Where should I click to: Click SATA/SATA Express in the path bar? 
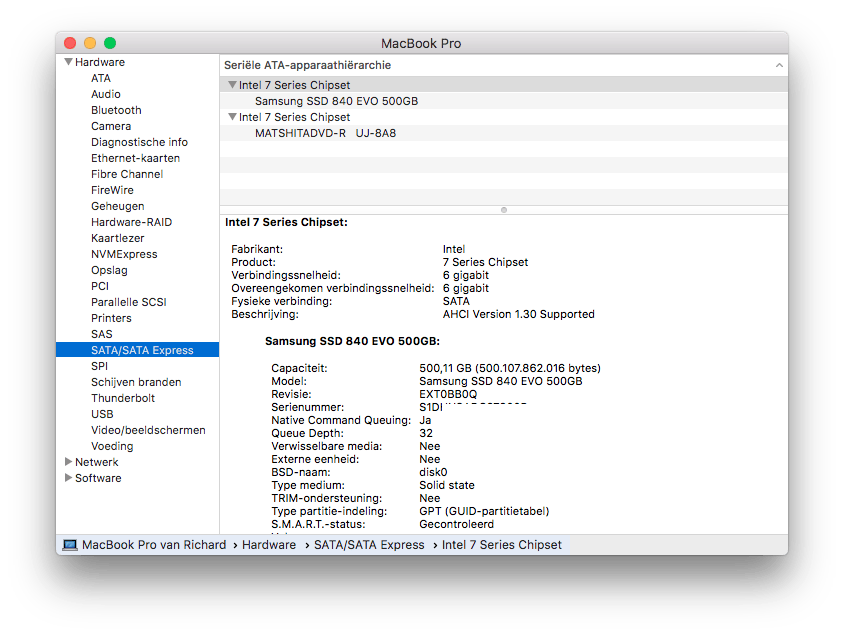(x=369, y=545)
